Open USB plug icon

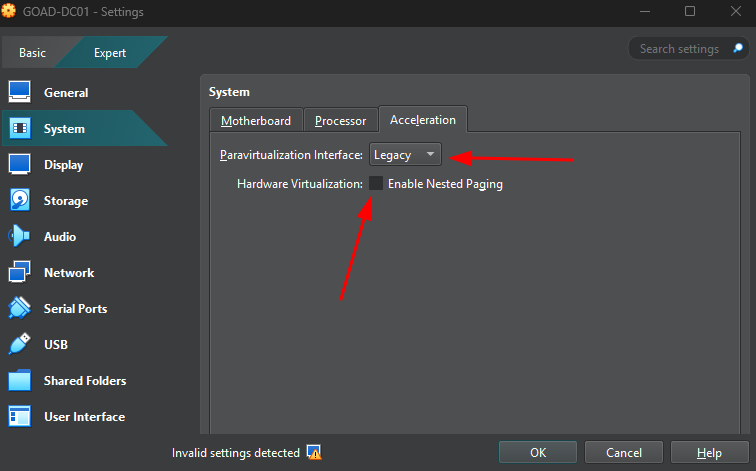(19, 344)
